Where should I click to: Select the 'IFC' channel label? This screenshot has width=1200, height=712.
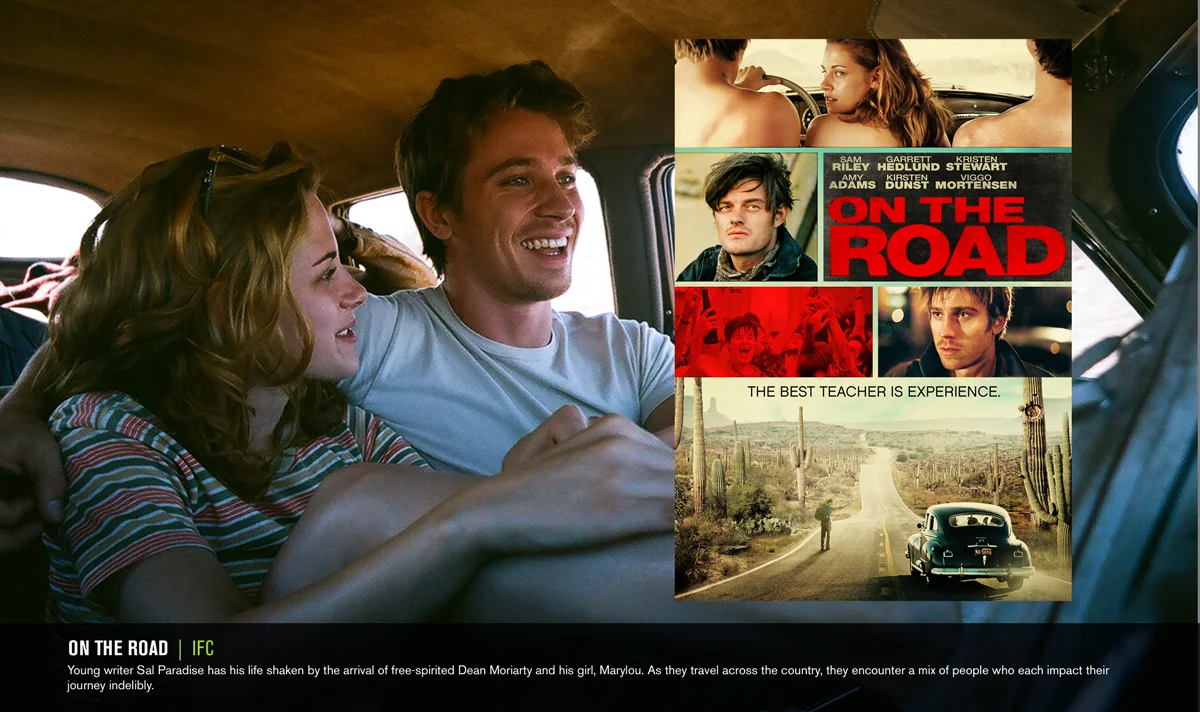pyautogui.click(x=203, y=649)
